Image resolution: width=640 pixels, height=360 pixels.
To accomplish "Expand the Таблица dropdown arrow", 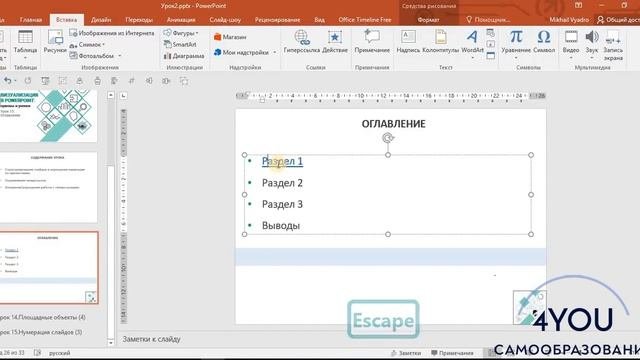I will [x=25, y=58].
